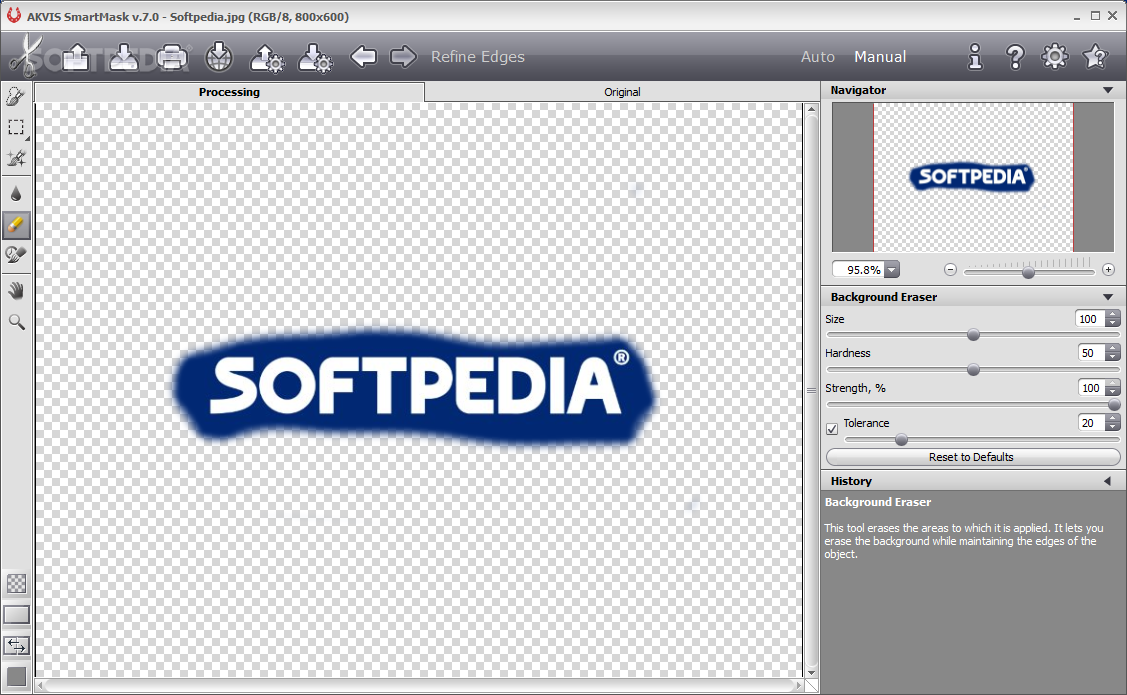Click the Tolerance value stepper arrows
The image size is (1127, 695).
point(1113,423)
